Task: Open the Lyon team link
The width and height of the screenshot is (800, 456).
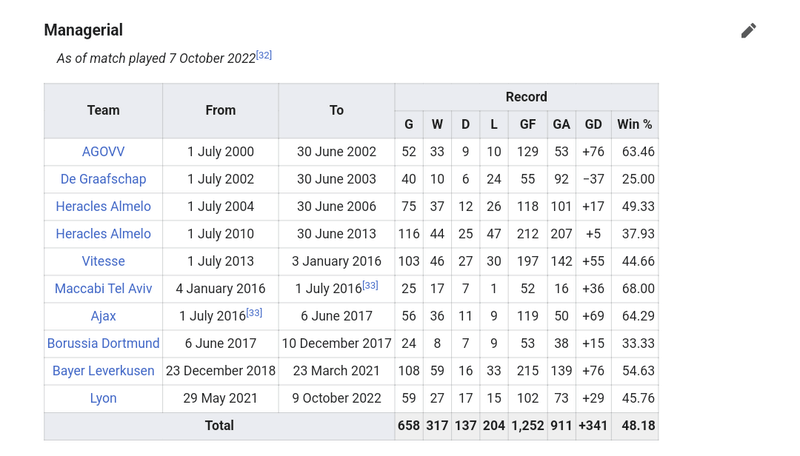Action: pos(103,398)
